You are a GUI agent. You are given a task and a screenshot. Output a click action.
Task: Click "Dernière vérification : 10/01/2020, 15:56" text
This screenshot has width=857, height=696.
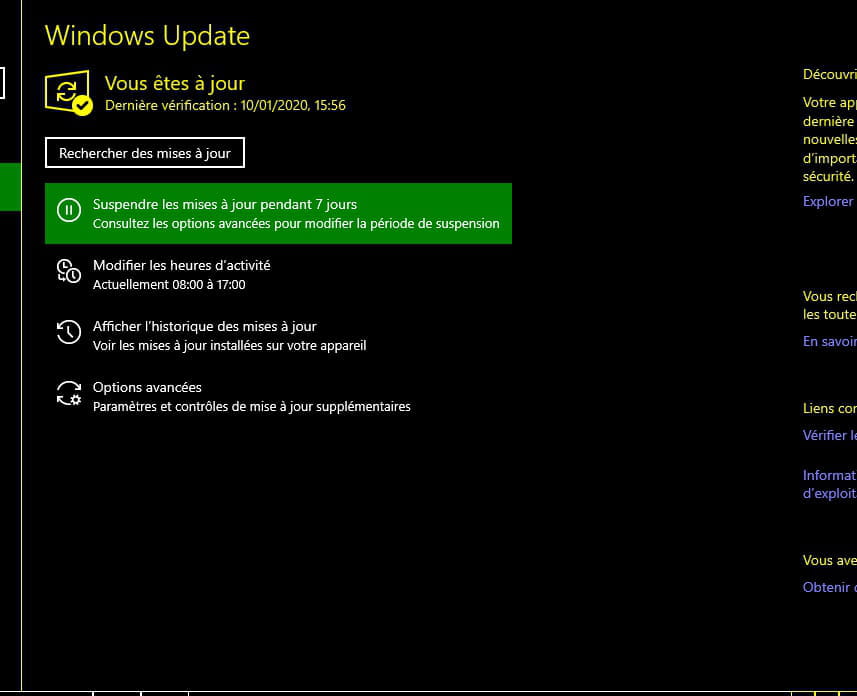coord(225,105)
